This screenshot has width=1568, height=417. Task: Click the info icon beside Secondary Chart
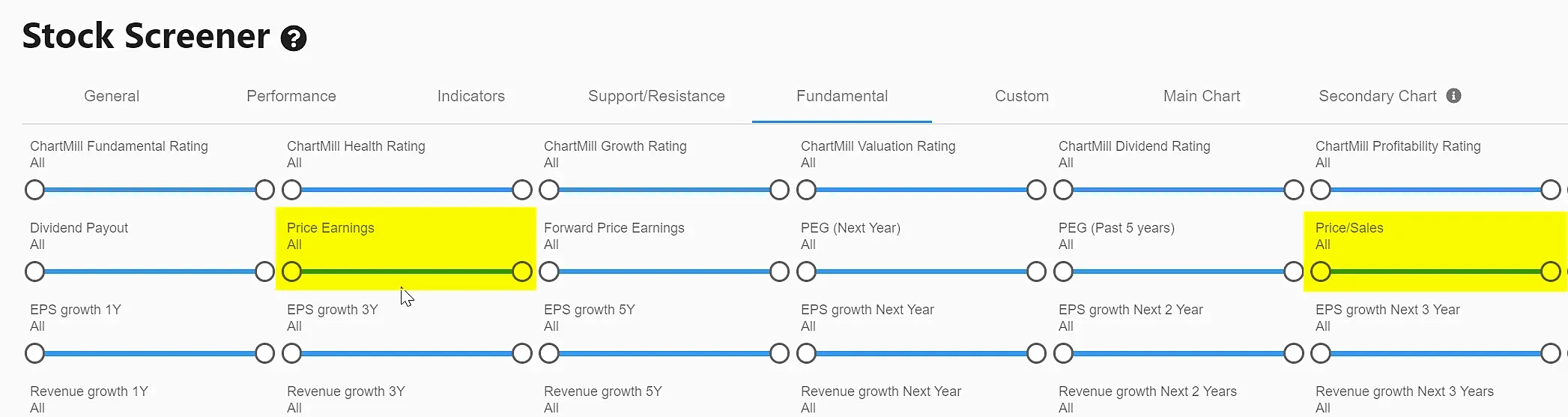click(1453, 96)
